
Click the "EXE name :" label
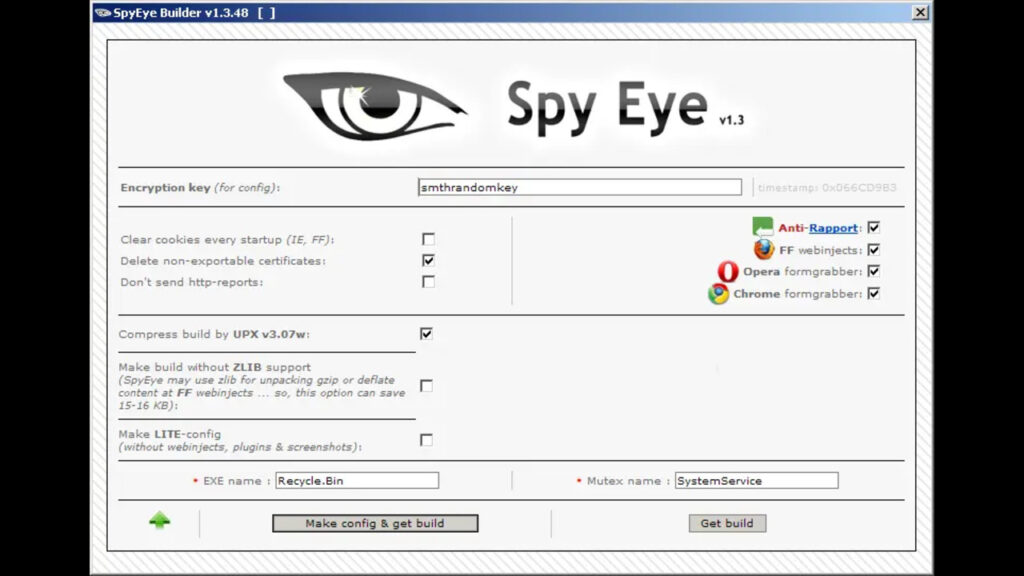[236, 481]
